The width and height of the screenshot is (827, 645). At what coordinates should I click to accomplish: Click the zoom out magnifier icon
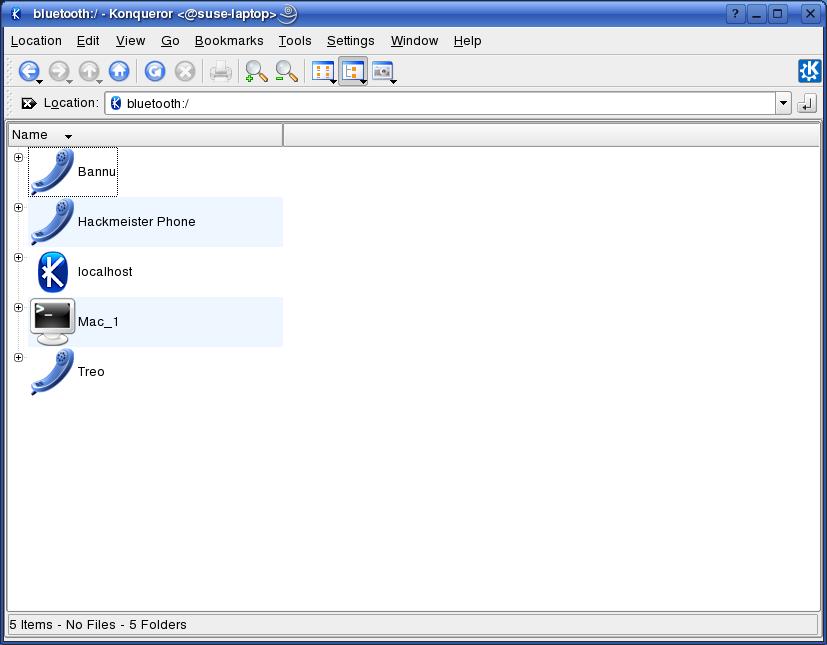pos(286,71)
